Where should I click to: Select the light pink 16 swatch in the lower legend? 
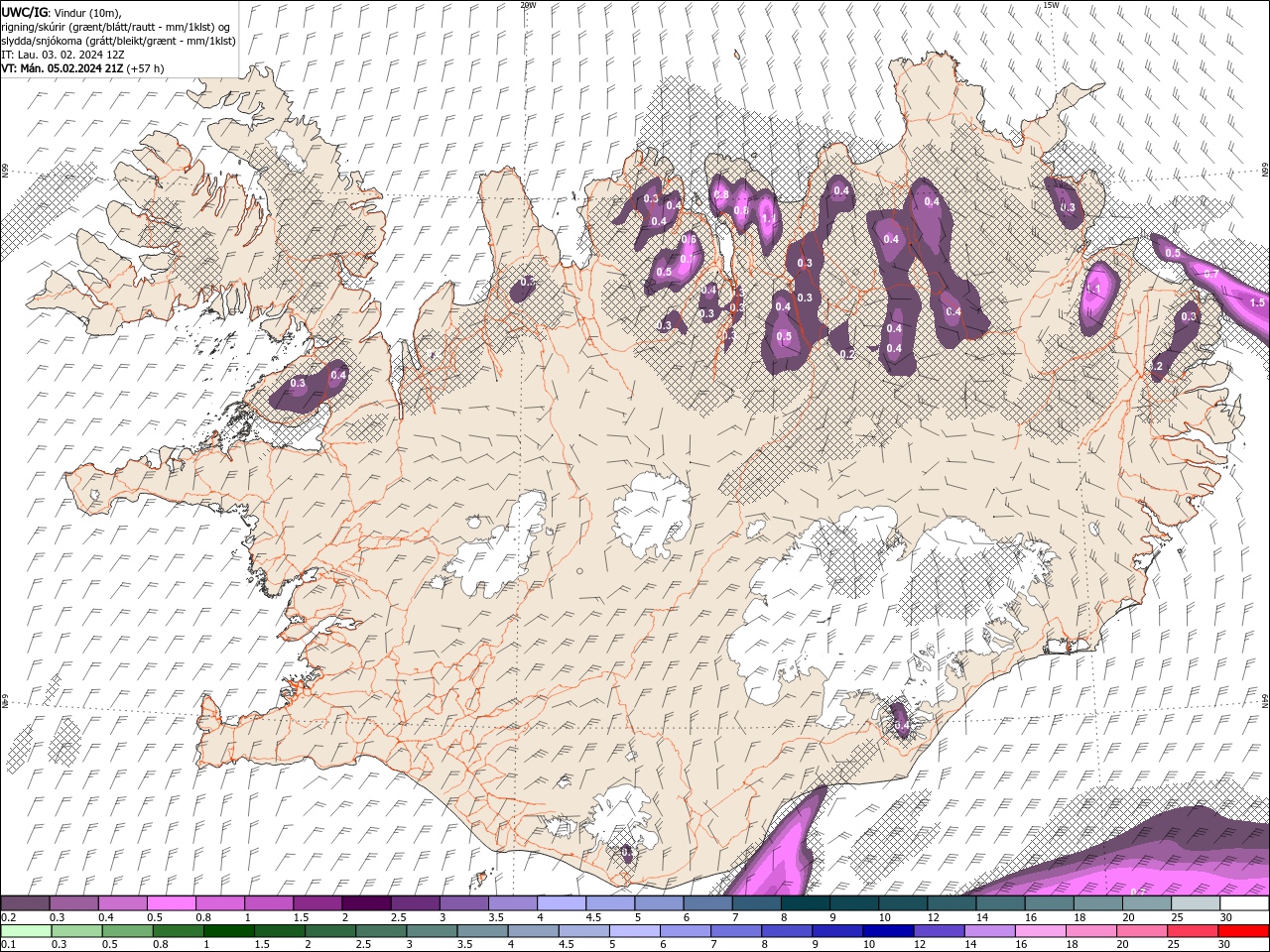click(x=1040, y=931)
